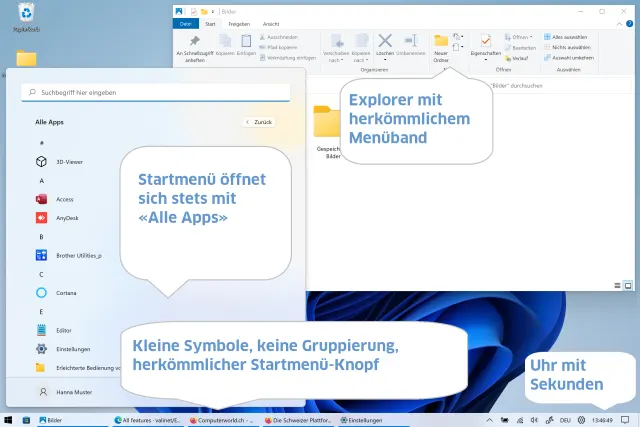Open the new item dropdown beside Neuer Ordner

[458, 37]
